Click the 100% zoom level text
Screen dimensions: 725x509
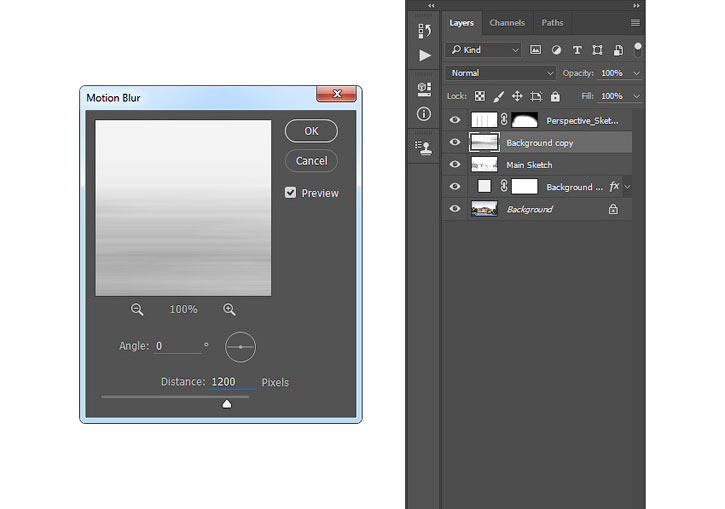click(183, 309)
